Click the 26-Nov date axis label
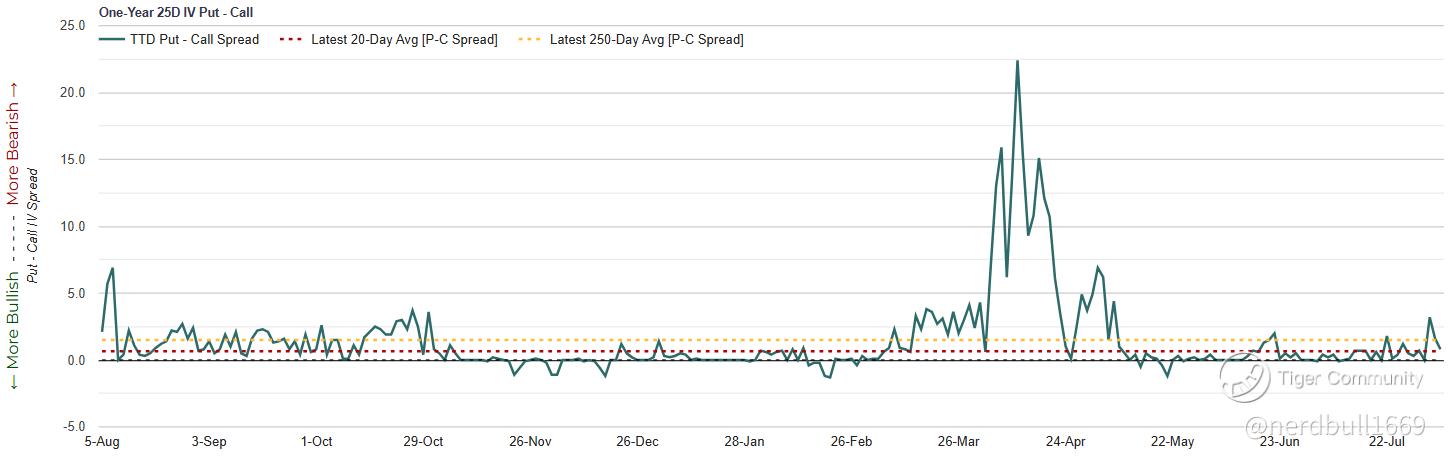The image size is (1454, 459). click(530, 441)
